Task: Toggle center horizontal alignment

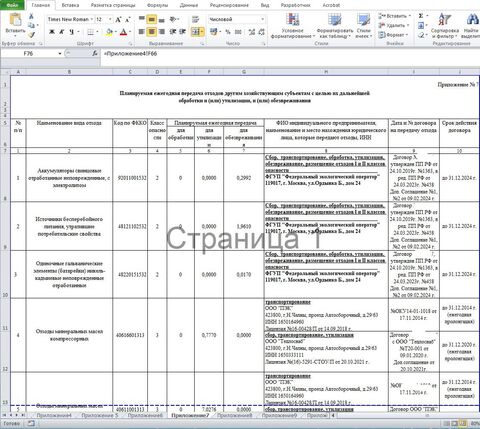Action: tap(151, 32)
